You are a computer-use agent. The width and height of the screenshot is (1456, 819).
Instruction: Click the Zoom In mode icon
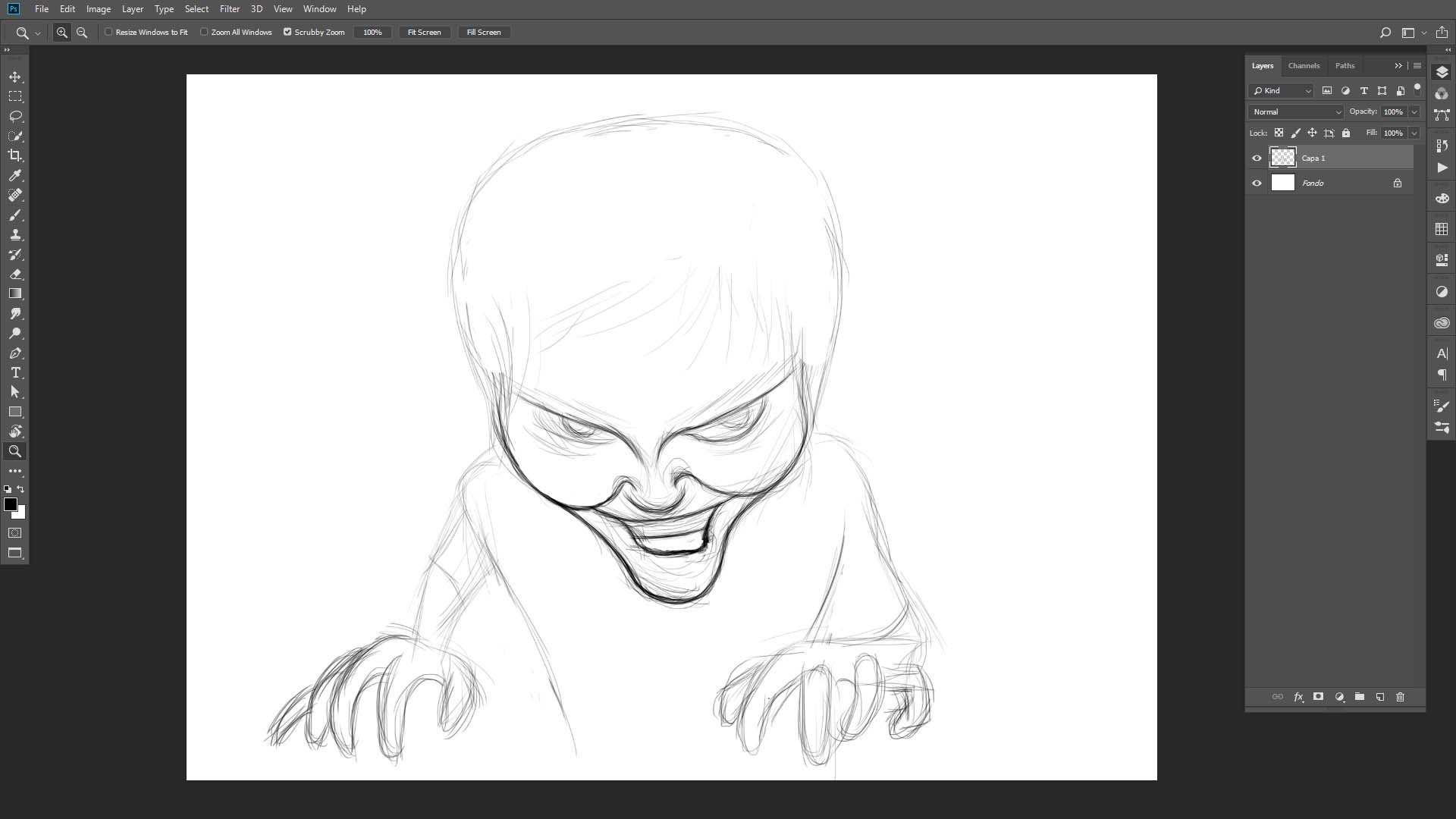(62, 33)
